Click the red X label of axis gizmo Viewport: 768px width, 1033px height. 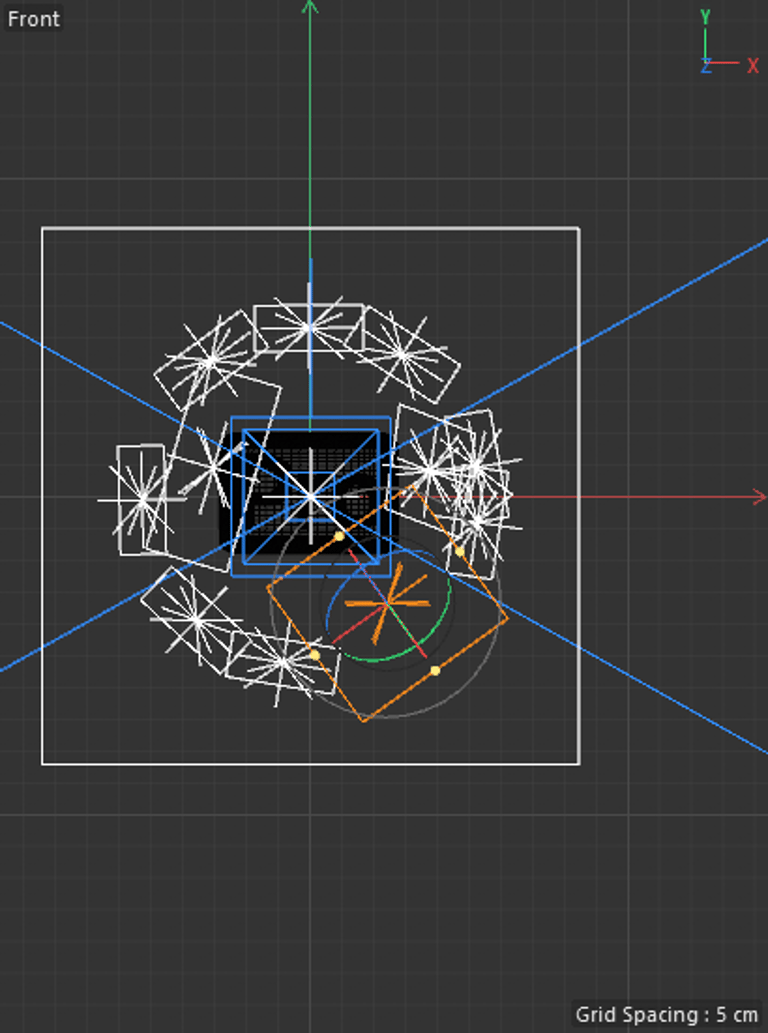753,66
